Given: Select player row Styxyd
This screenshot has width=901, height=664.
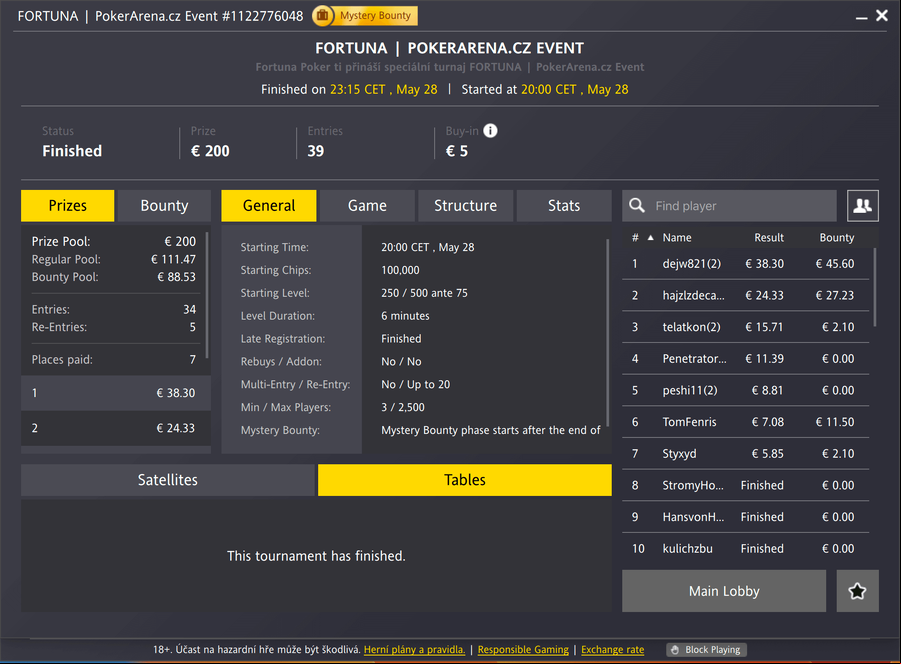Looking at the screenshot, I should (745, 454).
